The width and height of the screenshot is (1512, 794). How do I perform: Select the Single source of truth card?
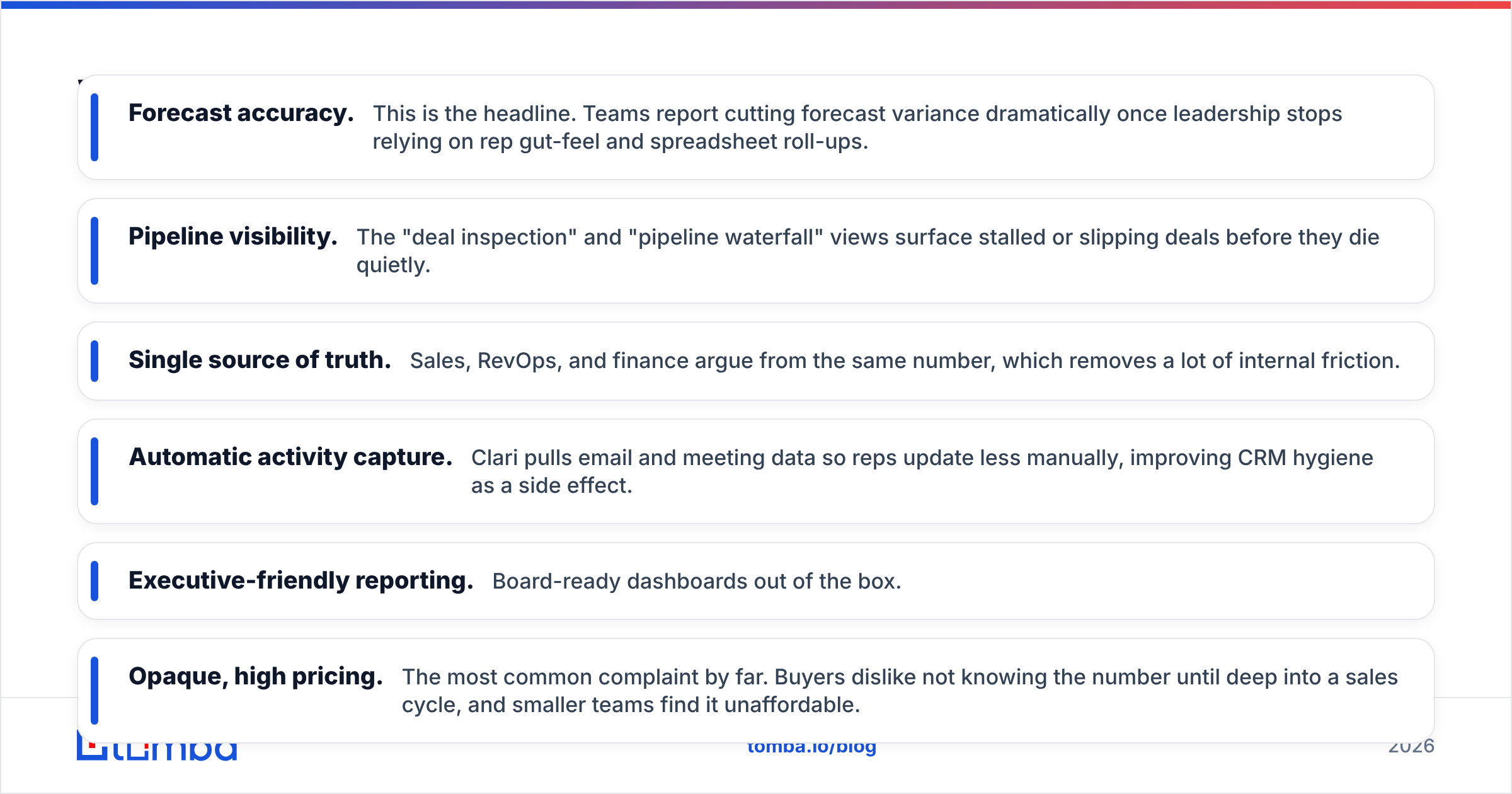click(x=756, y=361)
